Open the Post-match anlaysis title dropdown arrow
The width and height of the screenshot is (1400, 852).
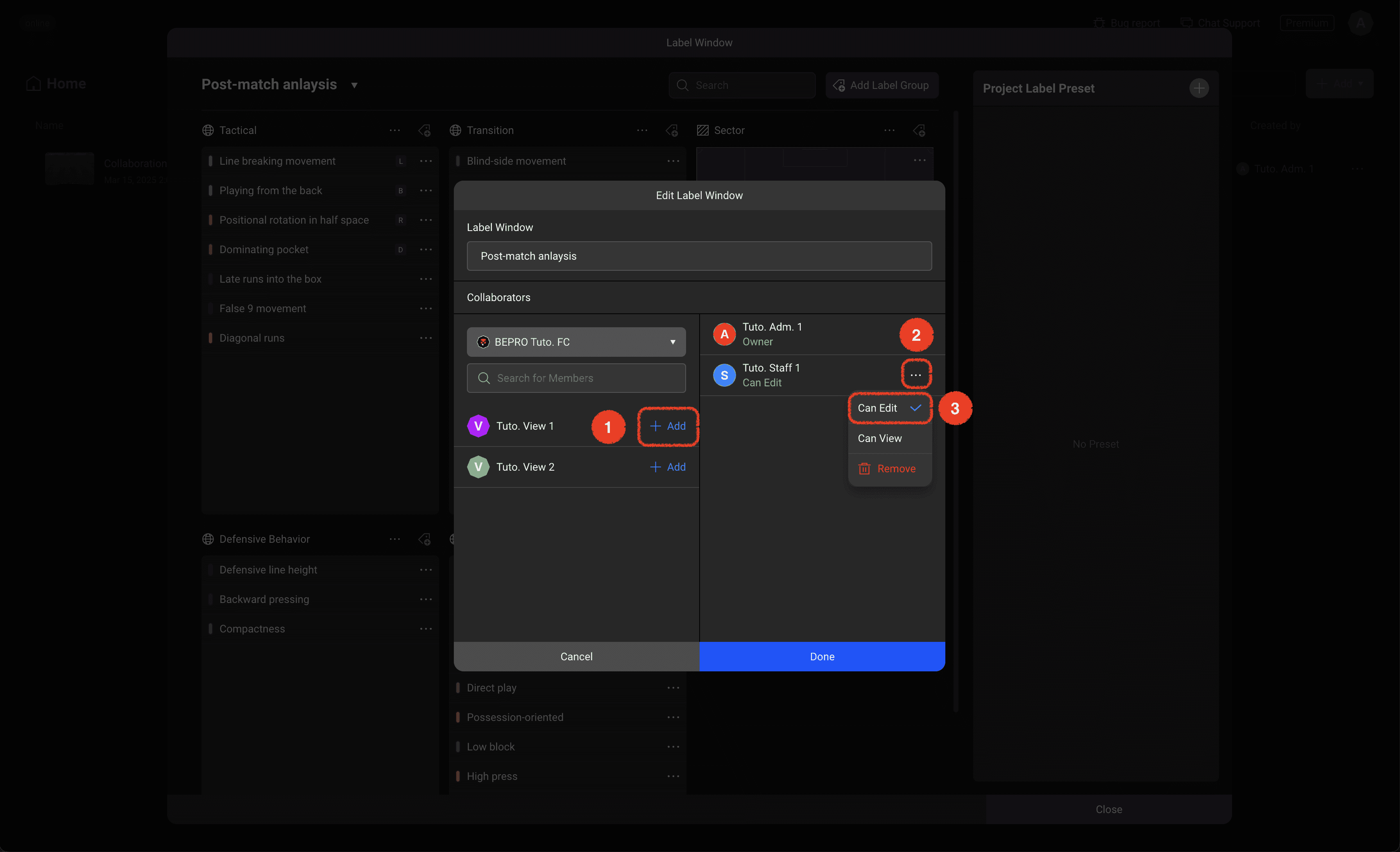(354, 85)
